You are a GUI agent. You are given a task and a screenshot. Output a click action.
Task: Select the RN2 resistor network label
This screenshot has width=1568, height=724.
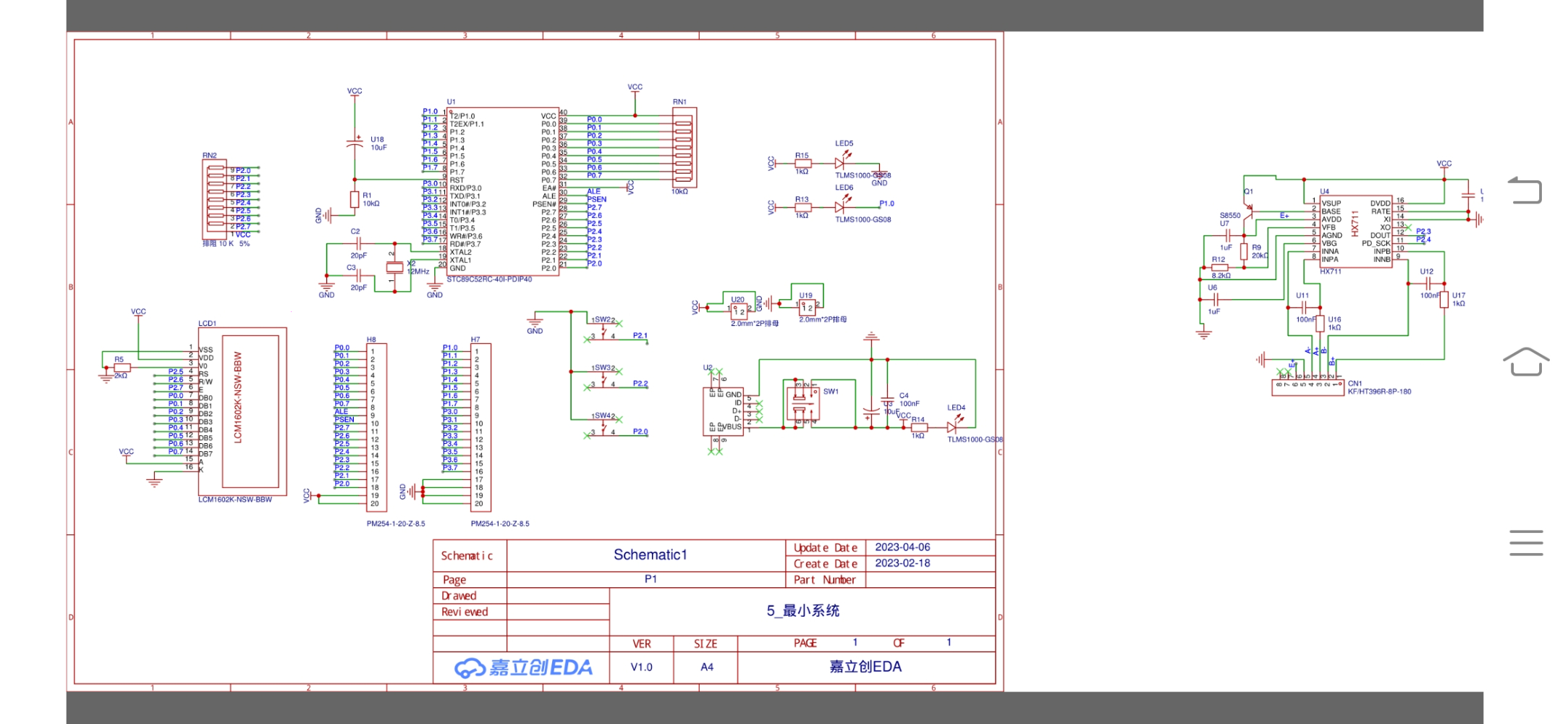(209, 156)
